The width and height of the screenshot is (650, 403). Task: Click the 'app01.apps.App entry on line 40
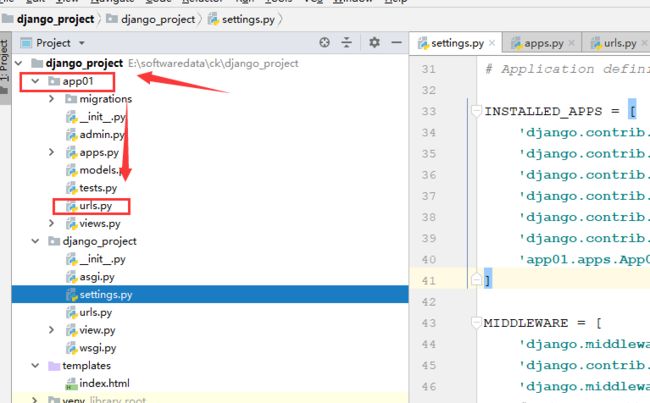[585, 260]
